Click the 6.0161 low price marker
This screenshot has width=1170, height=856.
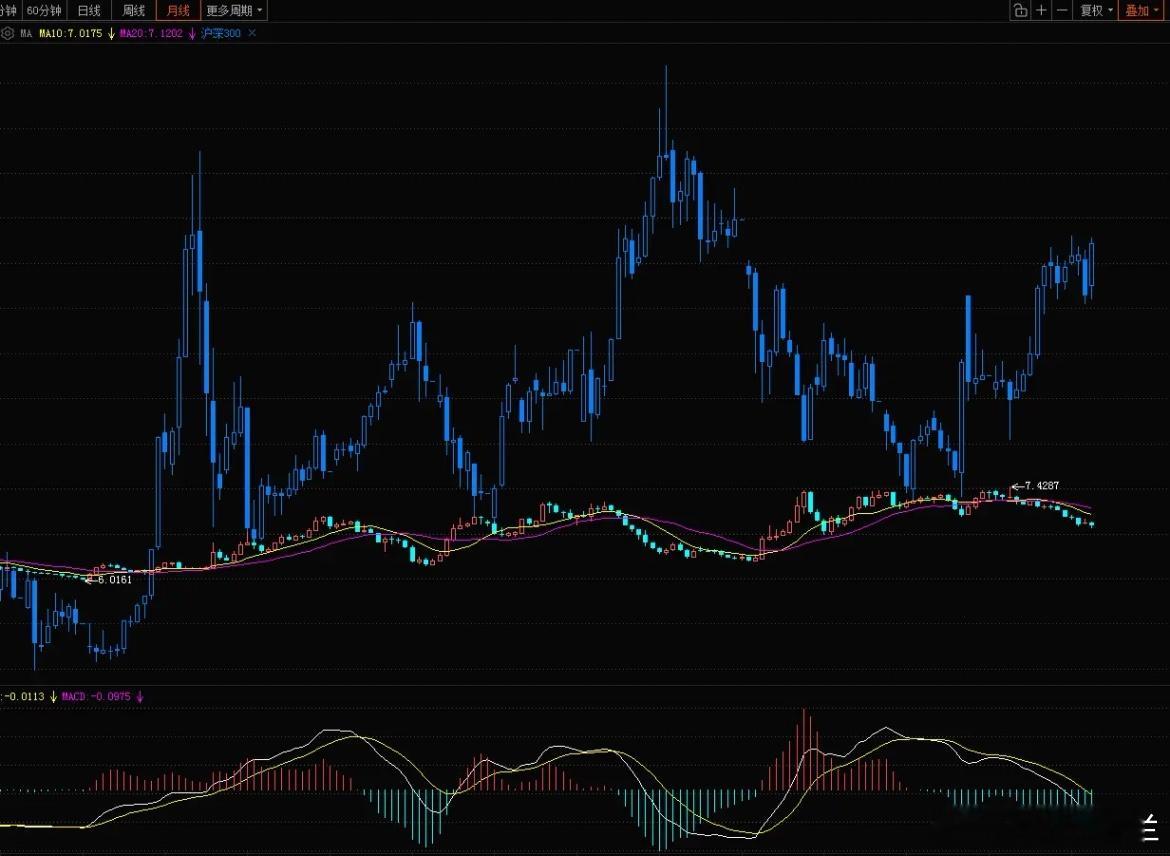pos(115,580)
